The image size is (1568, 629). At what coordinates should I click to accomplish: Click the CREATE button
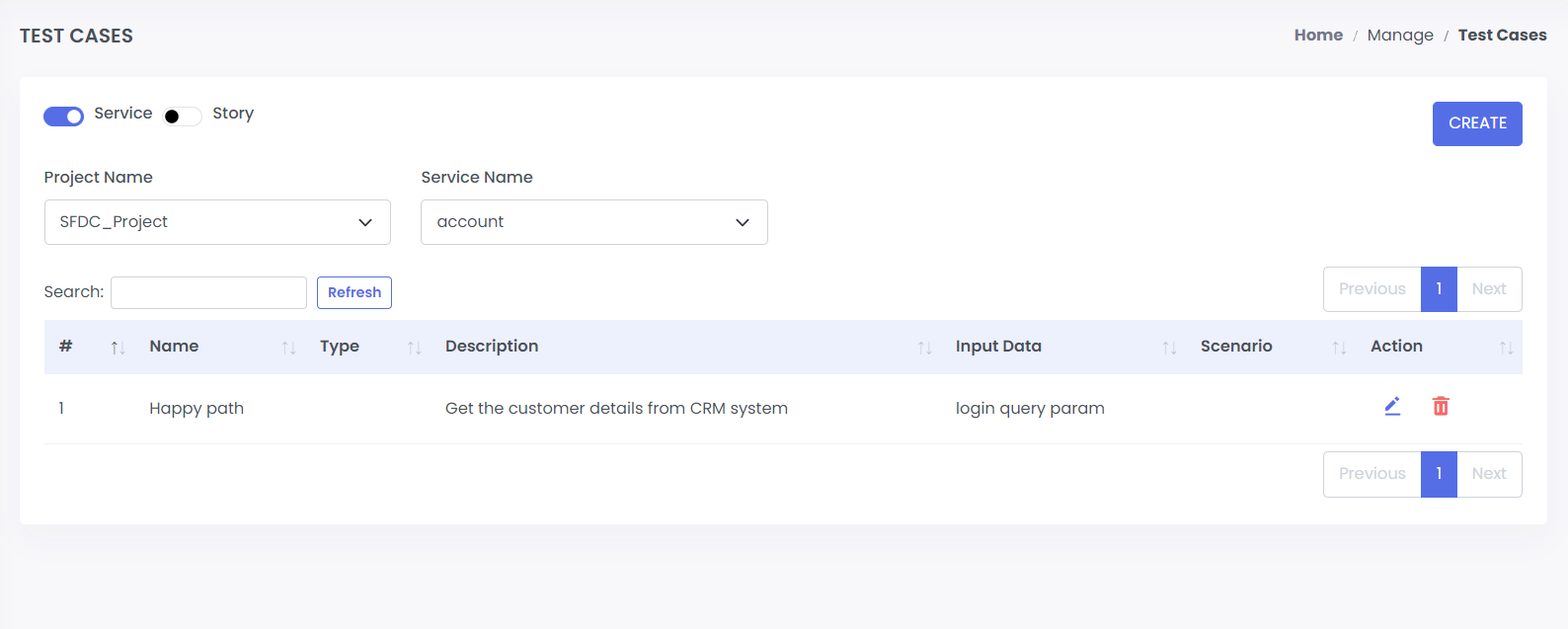point(1477,123)
